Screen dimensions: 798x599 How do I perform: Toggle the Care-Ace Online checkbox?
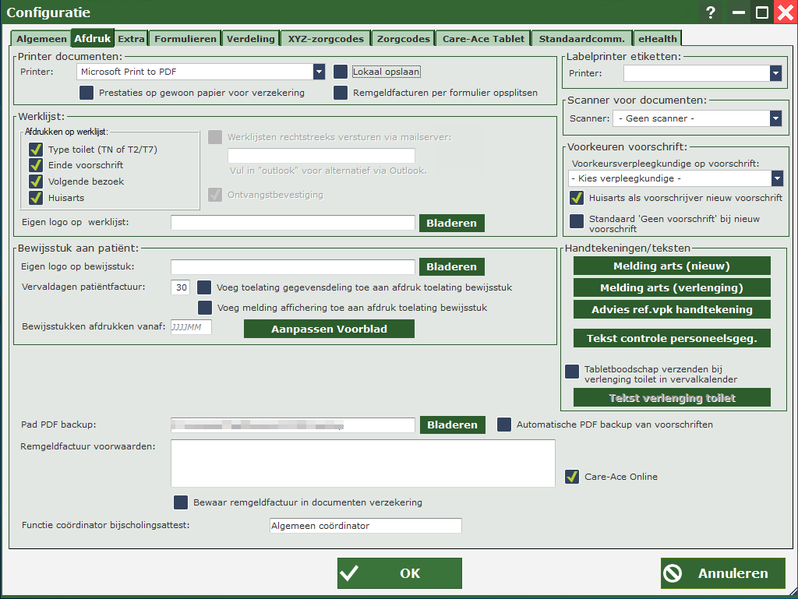(572, 477)
